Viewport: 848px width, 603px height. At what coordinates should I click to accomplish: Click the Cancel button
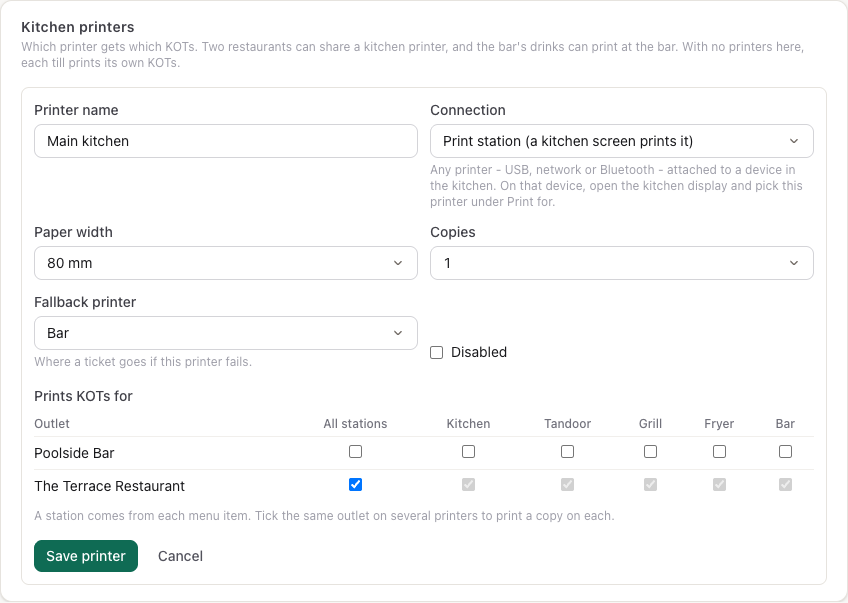[180, 556]
